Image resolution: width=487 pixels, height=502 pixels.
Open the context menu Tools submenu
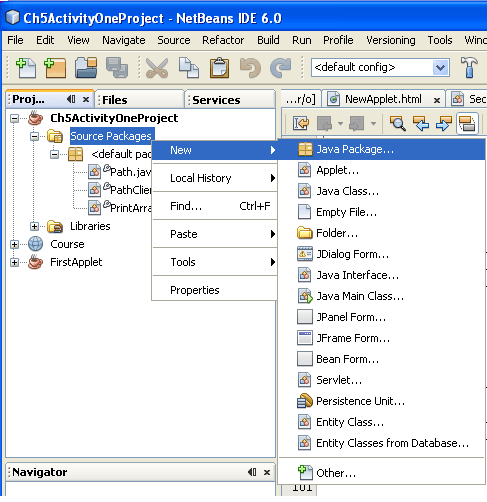coord(215,262)
